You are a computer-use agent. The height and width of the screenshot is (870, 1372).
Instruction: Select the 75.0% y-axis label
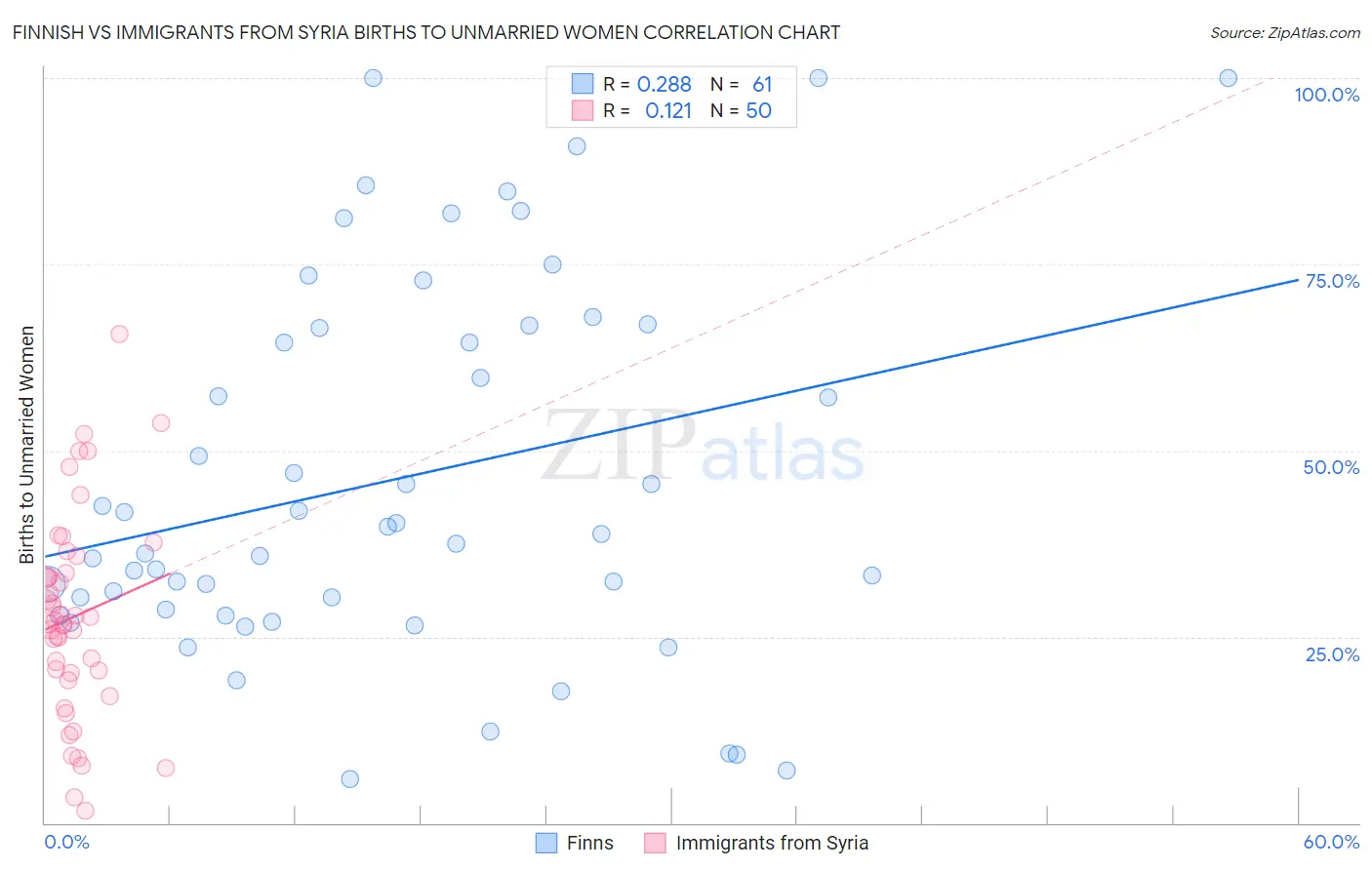tap(1332, 281)
